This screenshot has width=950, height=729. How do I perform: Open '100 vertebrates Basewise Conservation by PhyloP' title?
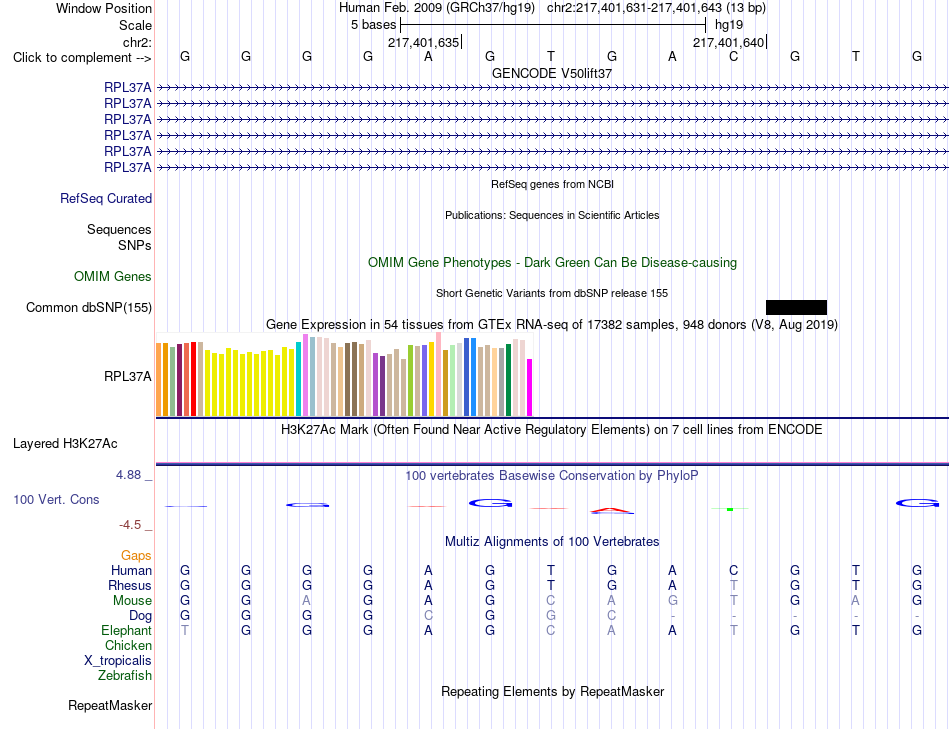[551, 476]
